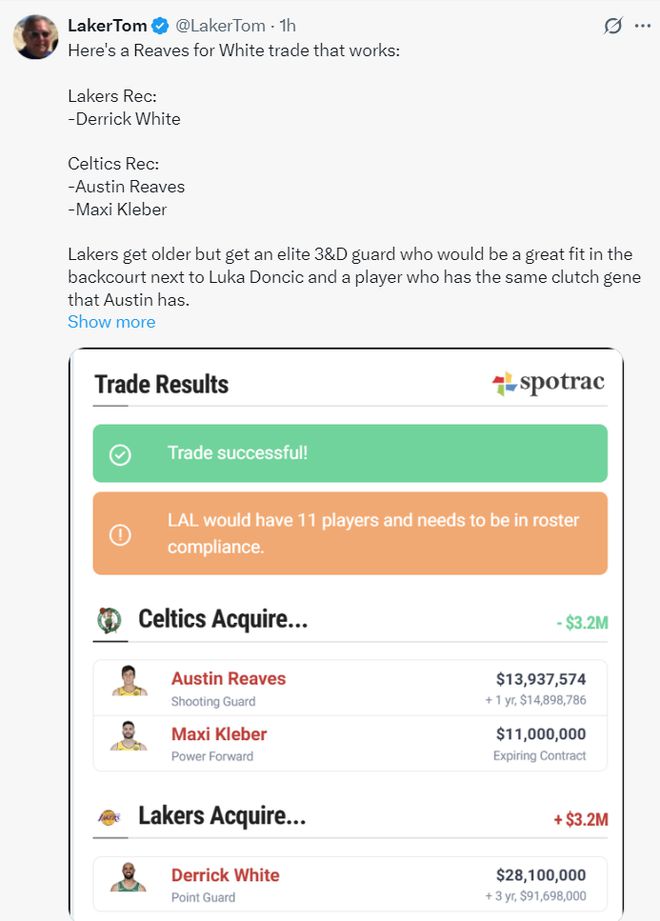Image resolution: width=660 pixels, height=921 pixels.
Task: Click the 1h post timestamp
Action: 287,26
